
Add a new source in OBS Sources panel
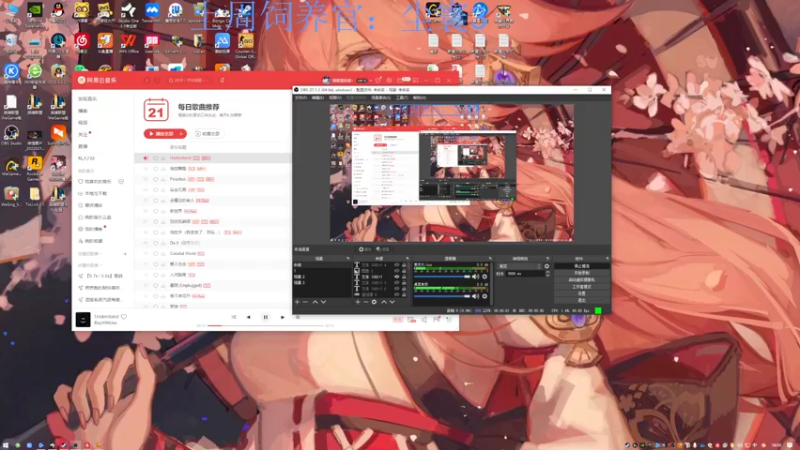click(358, 302)
